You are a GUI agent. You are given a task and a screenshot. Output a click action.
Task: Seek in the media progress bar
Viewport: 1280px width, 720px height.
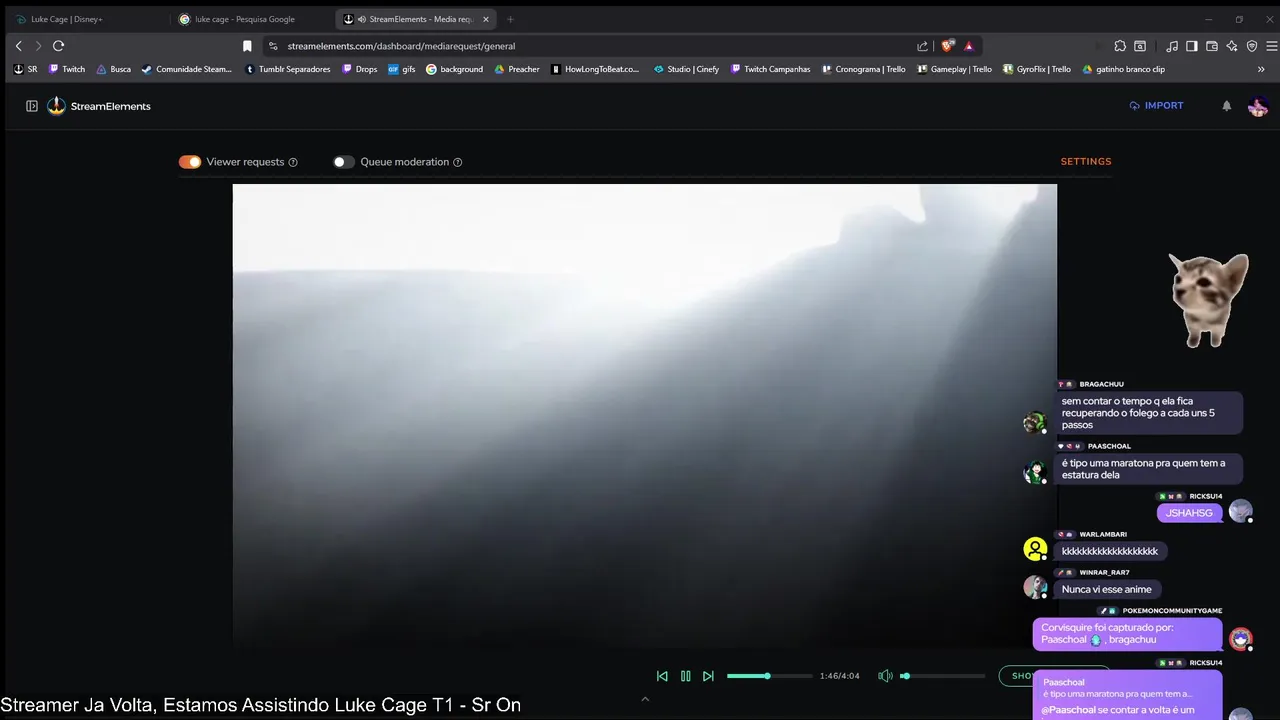pyautogui.click(x=769, y=676)
